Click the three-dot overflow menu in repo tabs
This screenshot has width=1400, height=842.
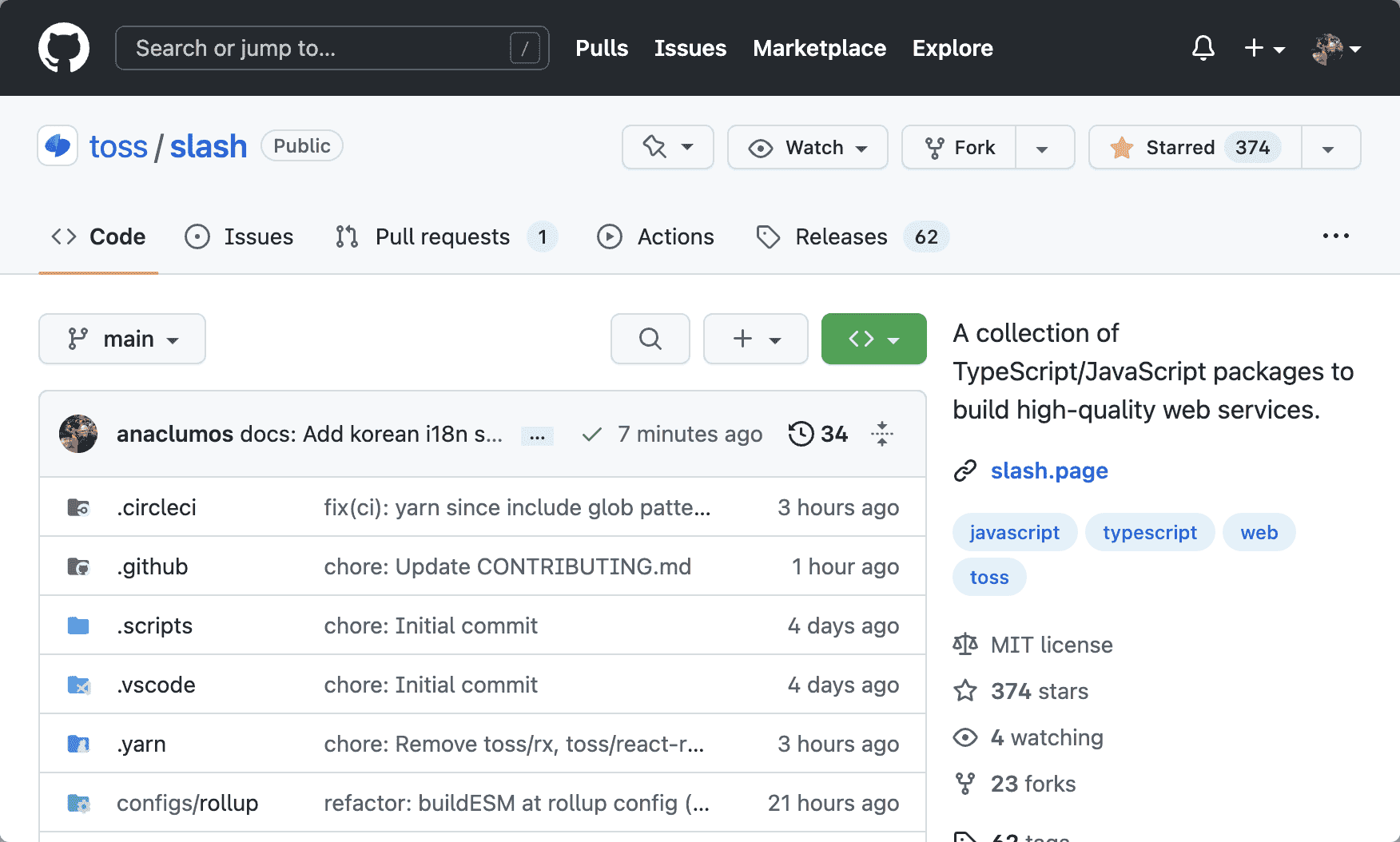[1335, 236]
